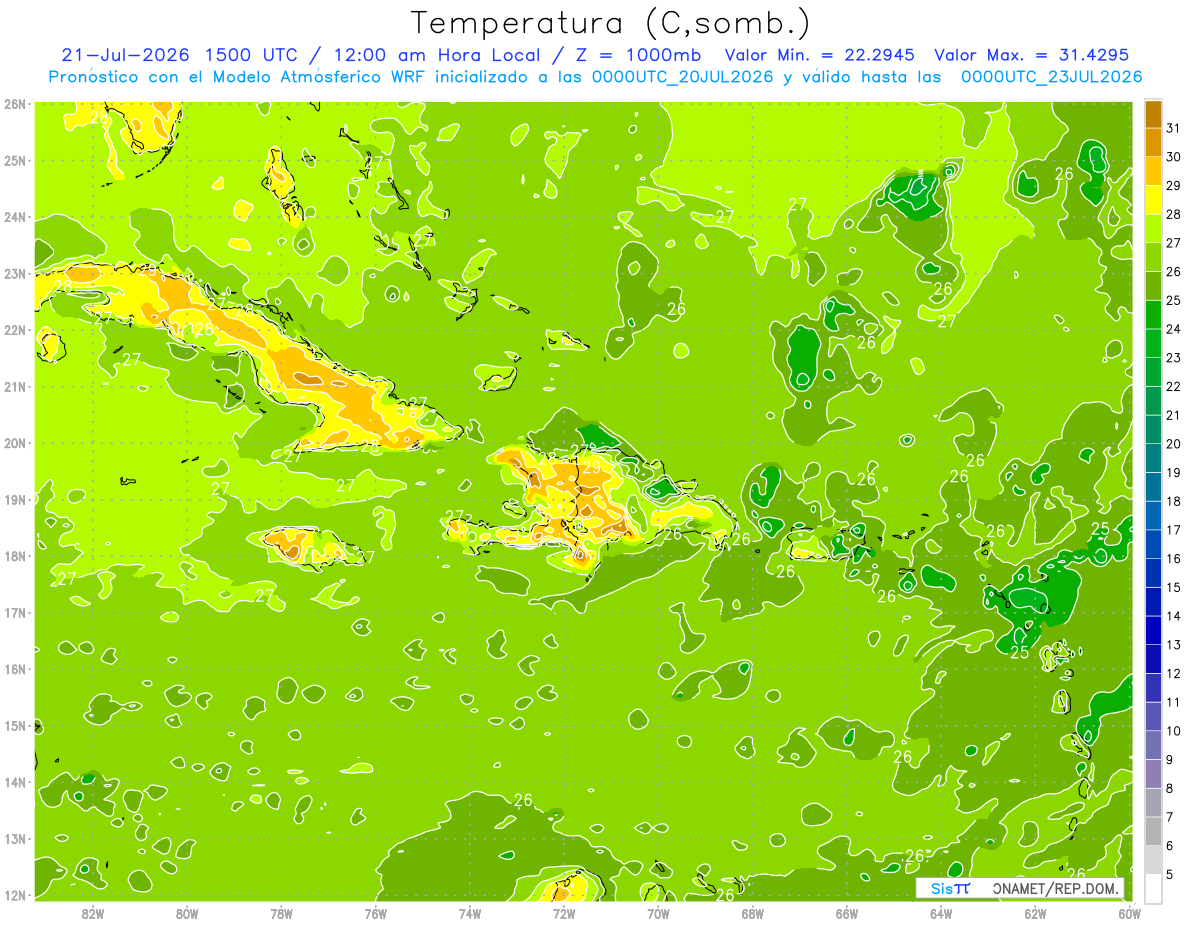The height and width of the screenshot is (927, 1200).
Task: Click the '28' label on the color scale
Action: tap(1173, 214)
